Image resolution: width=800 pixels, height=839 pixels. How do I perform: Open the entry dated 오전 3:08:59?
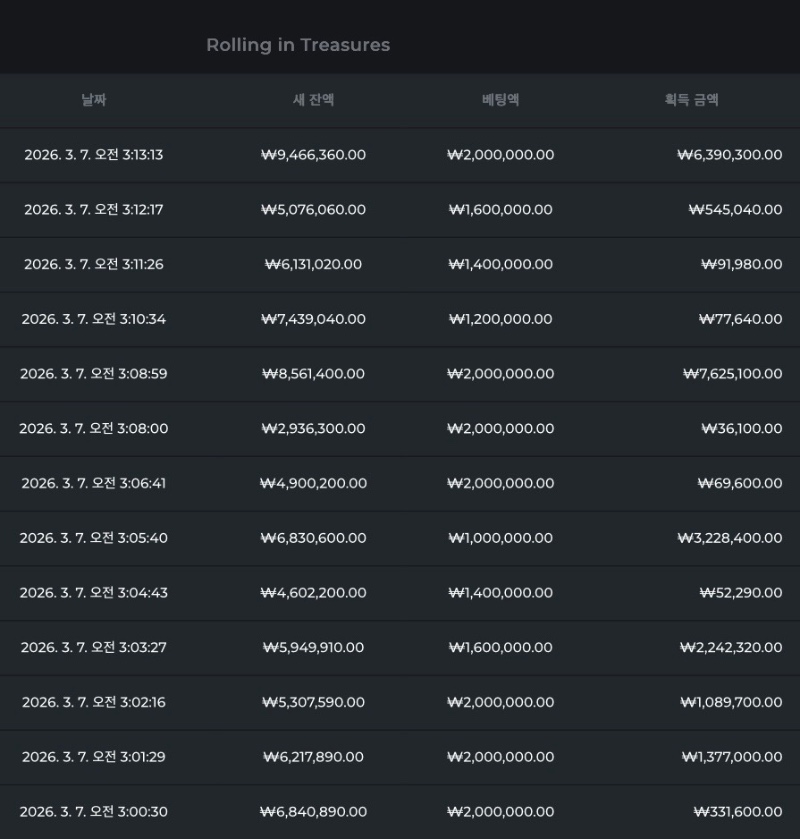(94, 374)
